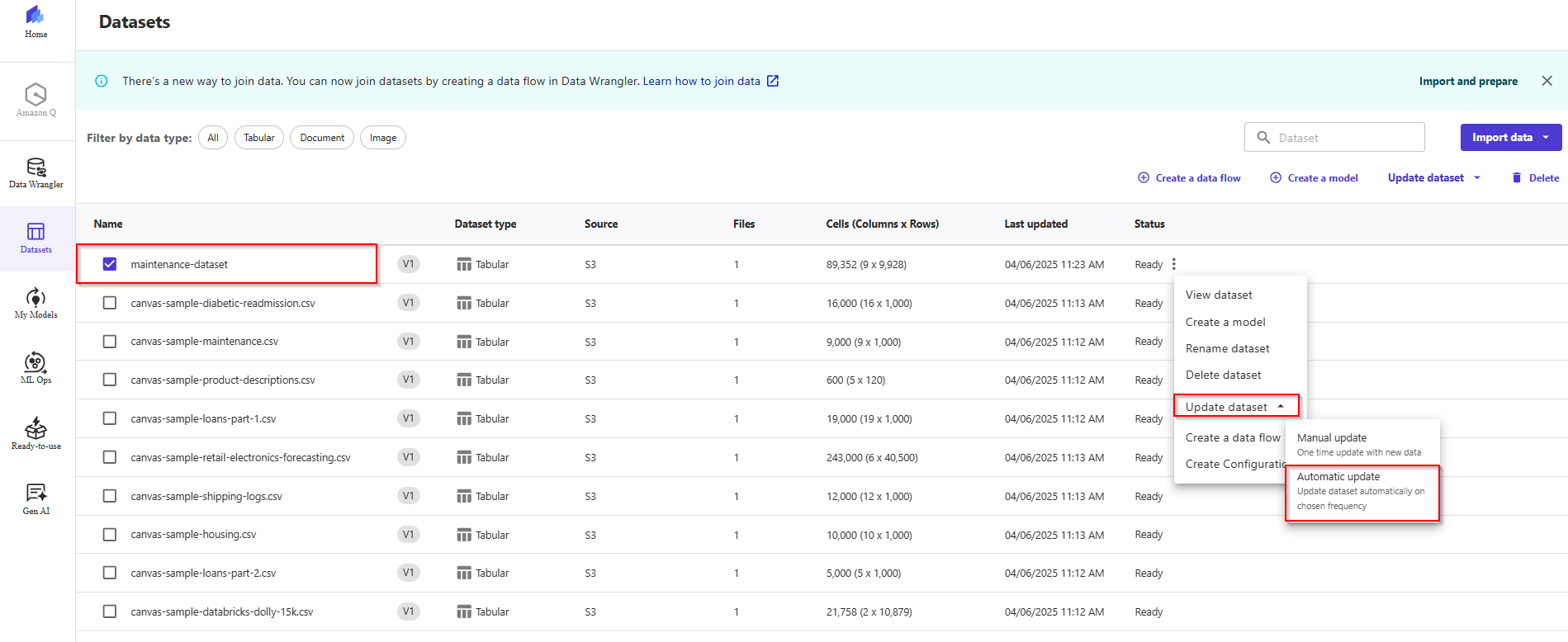The image size is (1568, 642).
Task: Check canvas-sample-product-descriptions.csv checkbox
Action: click(x=110, y=380)
